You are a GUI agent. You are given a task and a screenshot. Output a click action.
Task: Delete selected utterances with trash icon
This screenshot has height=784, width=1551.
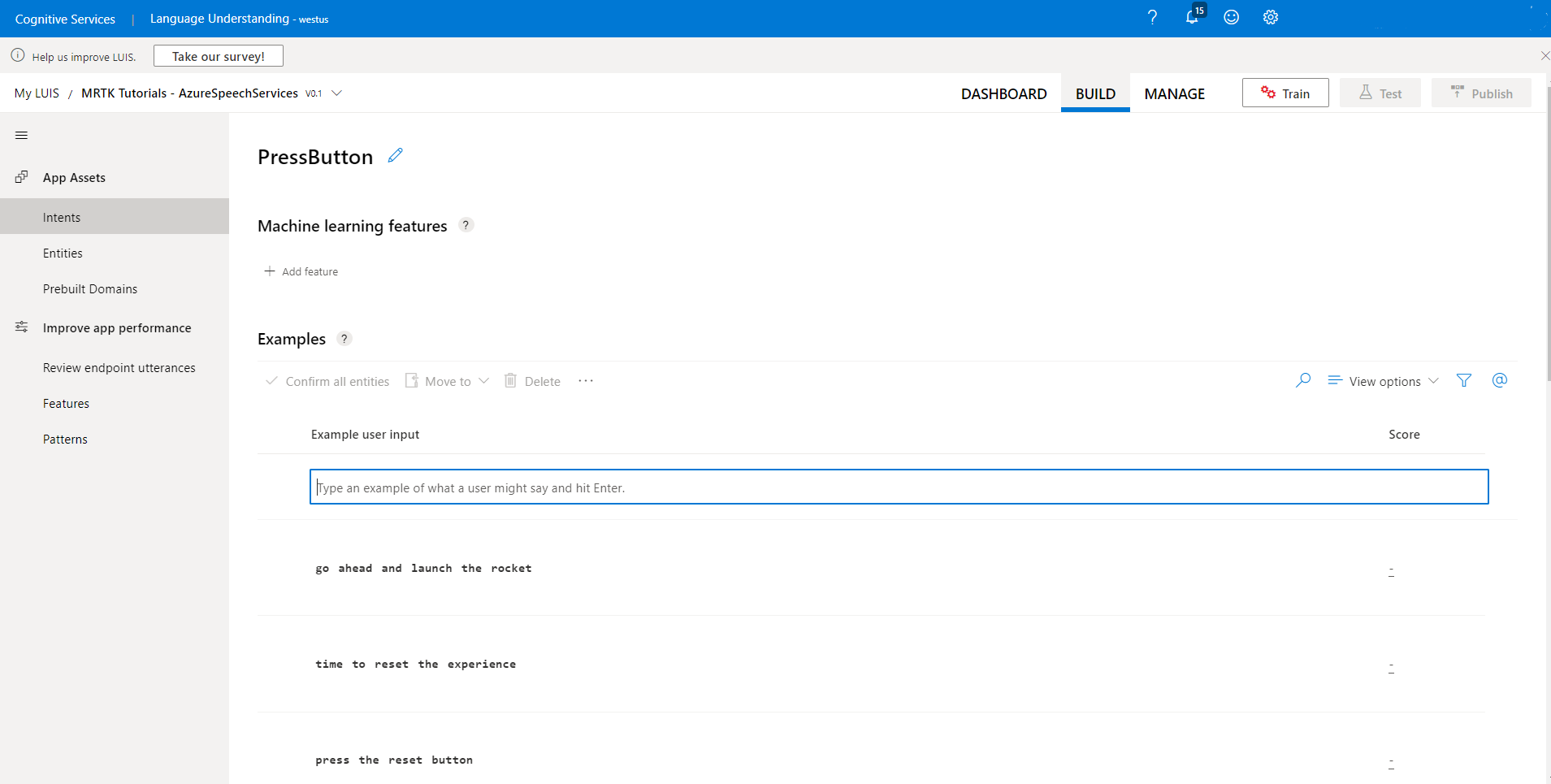pos(531,380)
